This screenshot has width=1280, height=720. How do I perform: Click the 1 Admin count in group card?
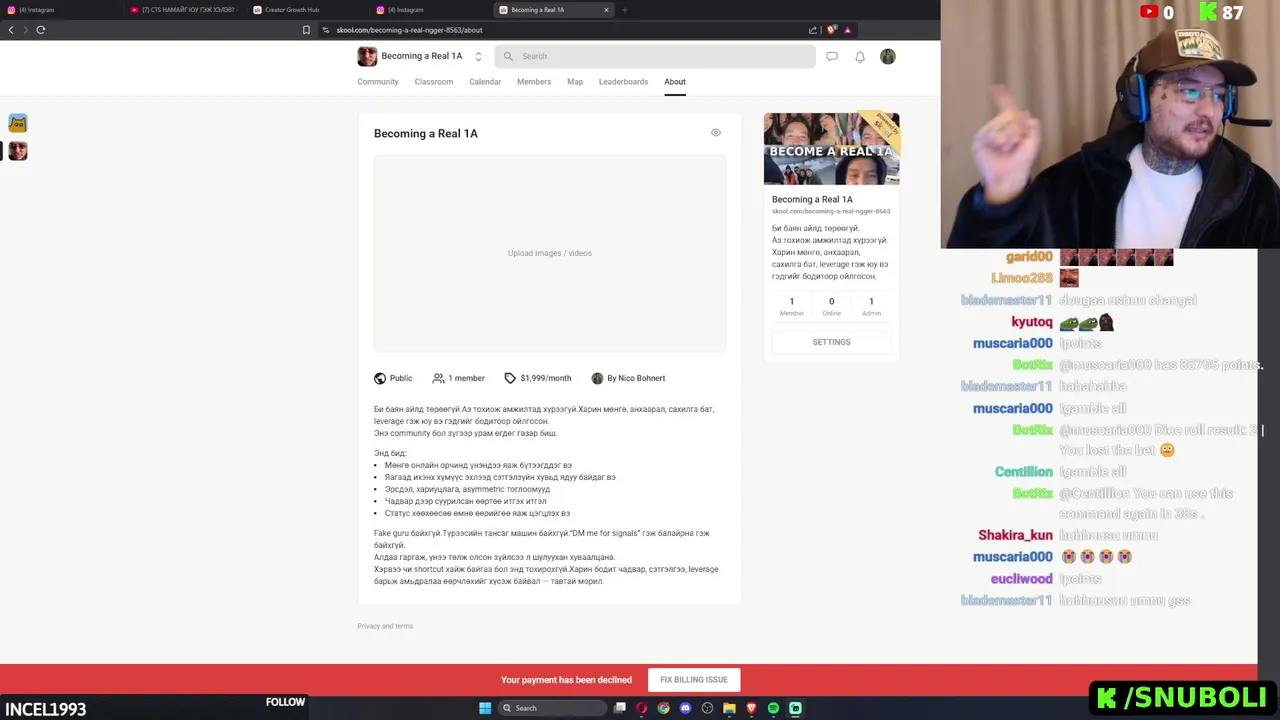tap(871, 306)
